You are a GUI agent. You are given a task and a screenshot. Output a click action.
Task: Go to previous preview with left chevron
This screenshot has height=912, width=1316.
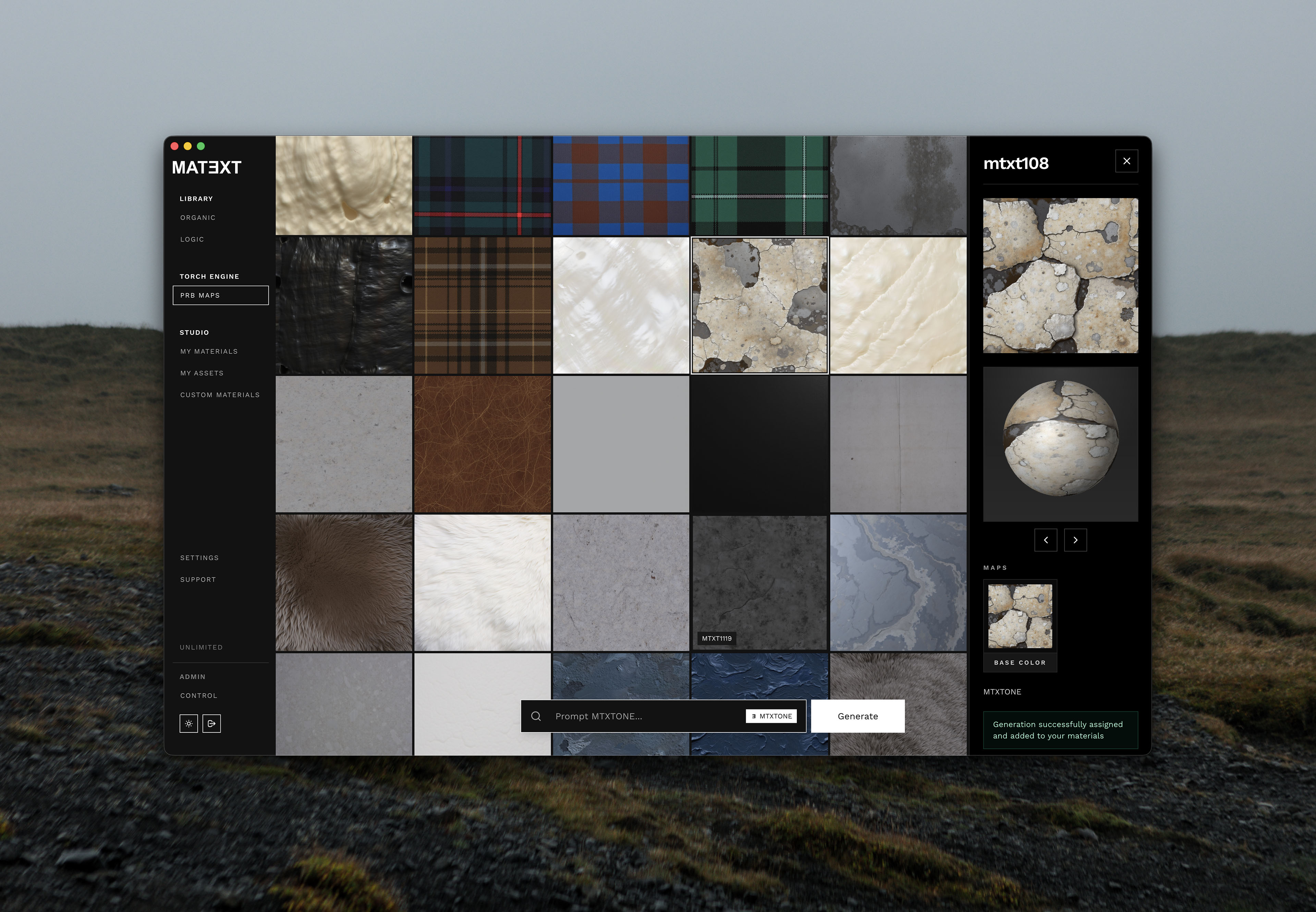(x=1046, y=540)
